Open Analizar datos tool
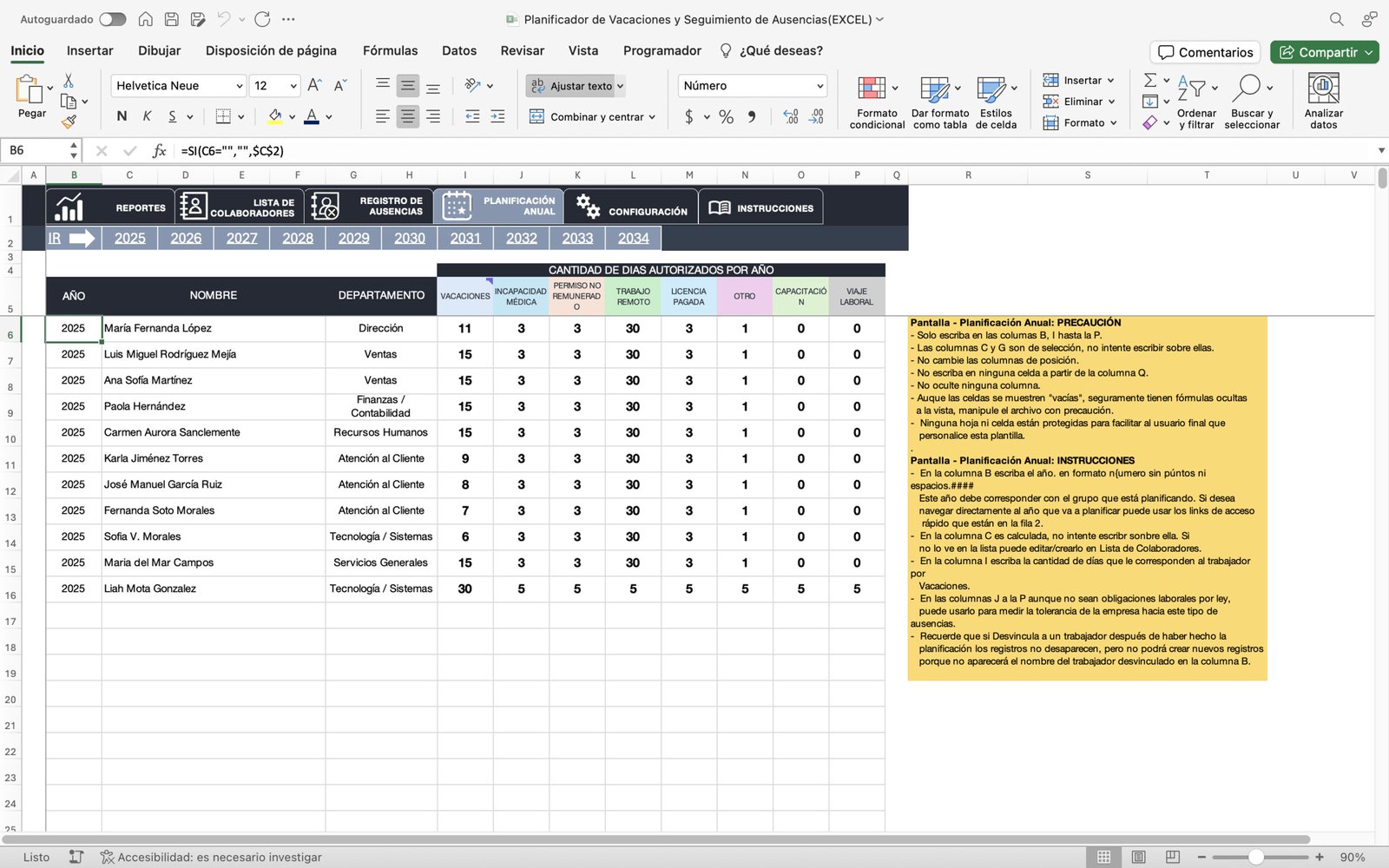The width and height of the screenshot is (1389, 868). (1323, 89)
